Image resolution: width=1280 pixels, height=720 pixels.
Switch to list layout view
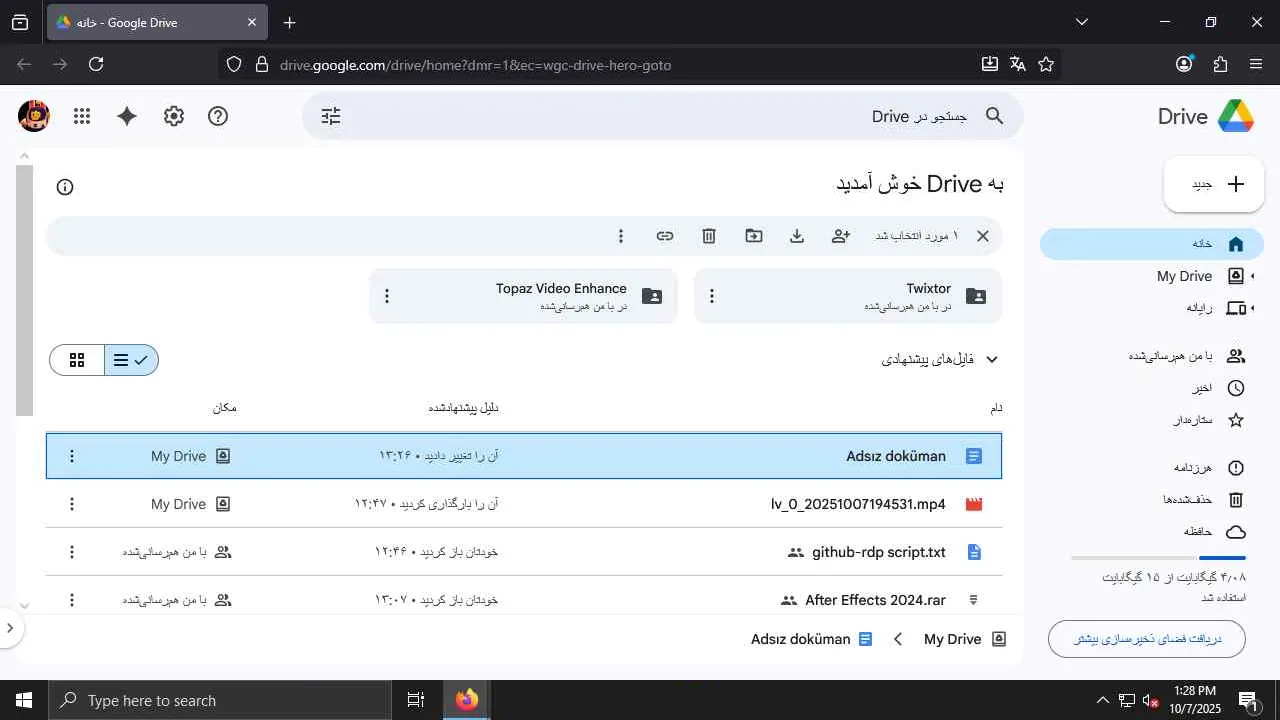[x=131, y=360]
